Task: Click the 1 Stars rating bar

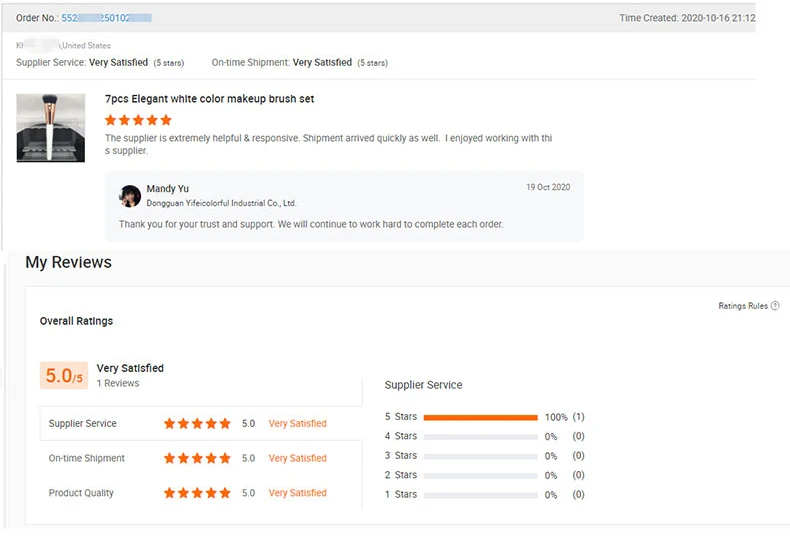Action: (x=480, y=495)
